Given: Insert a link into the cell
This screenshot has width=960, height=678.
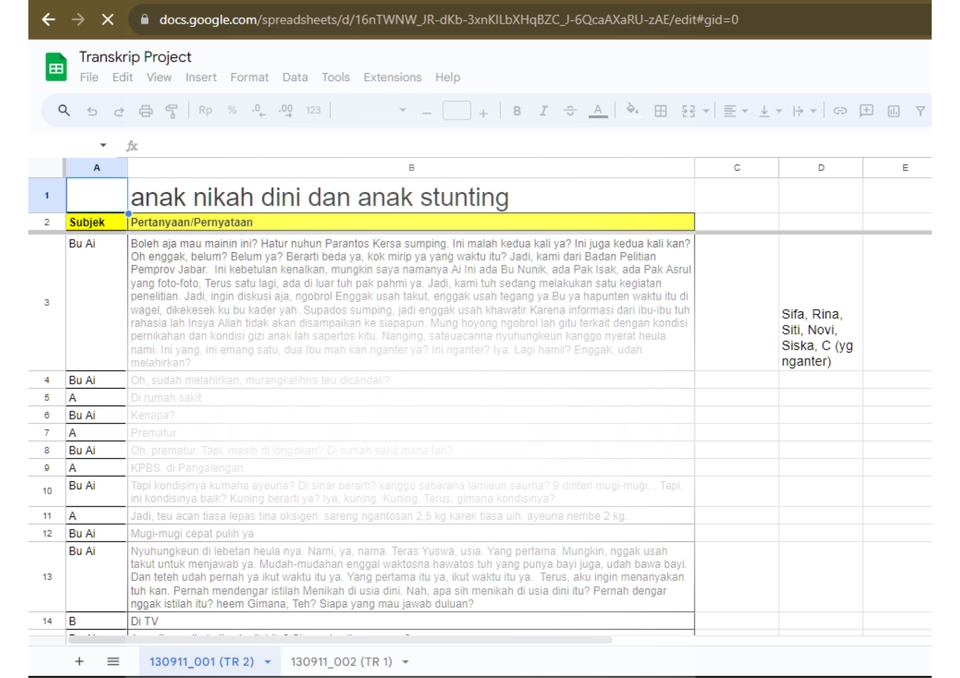Looking at the screenshot, I should 840,110.
